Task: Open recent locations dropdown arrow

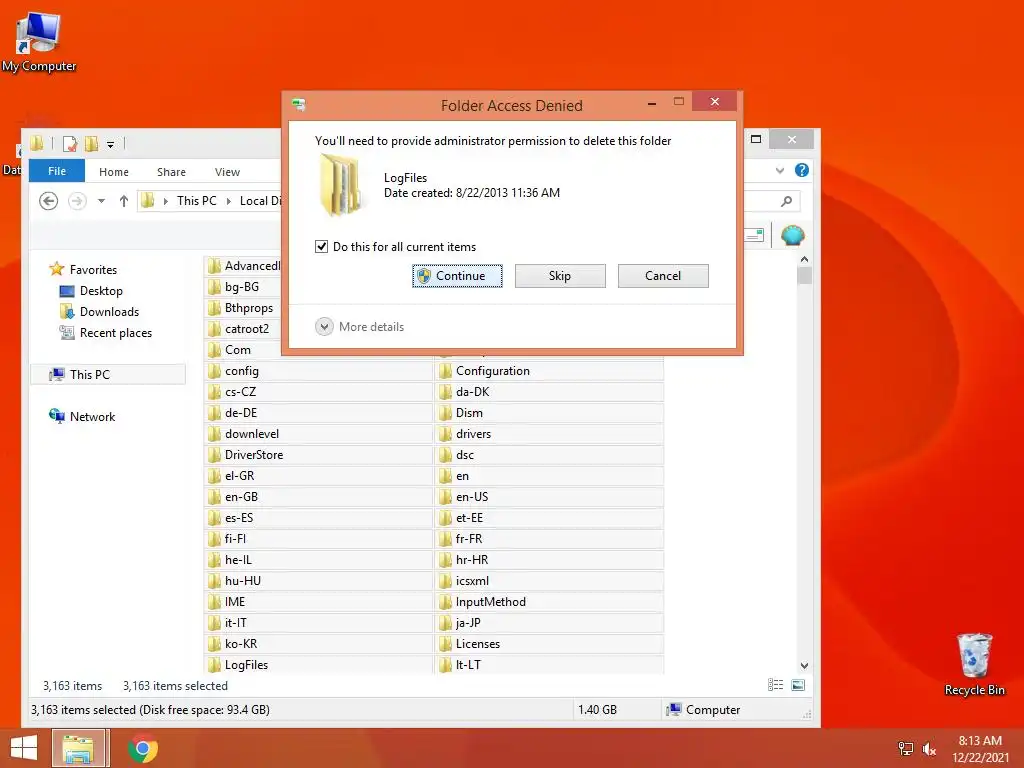Action: 101,200
